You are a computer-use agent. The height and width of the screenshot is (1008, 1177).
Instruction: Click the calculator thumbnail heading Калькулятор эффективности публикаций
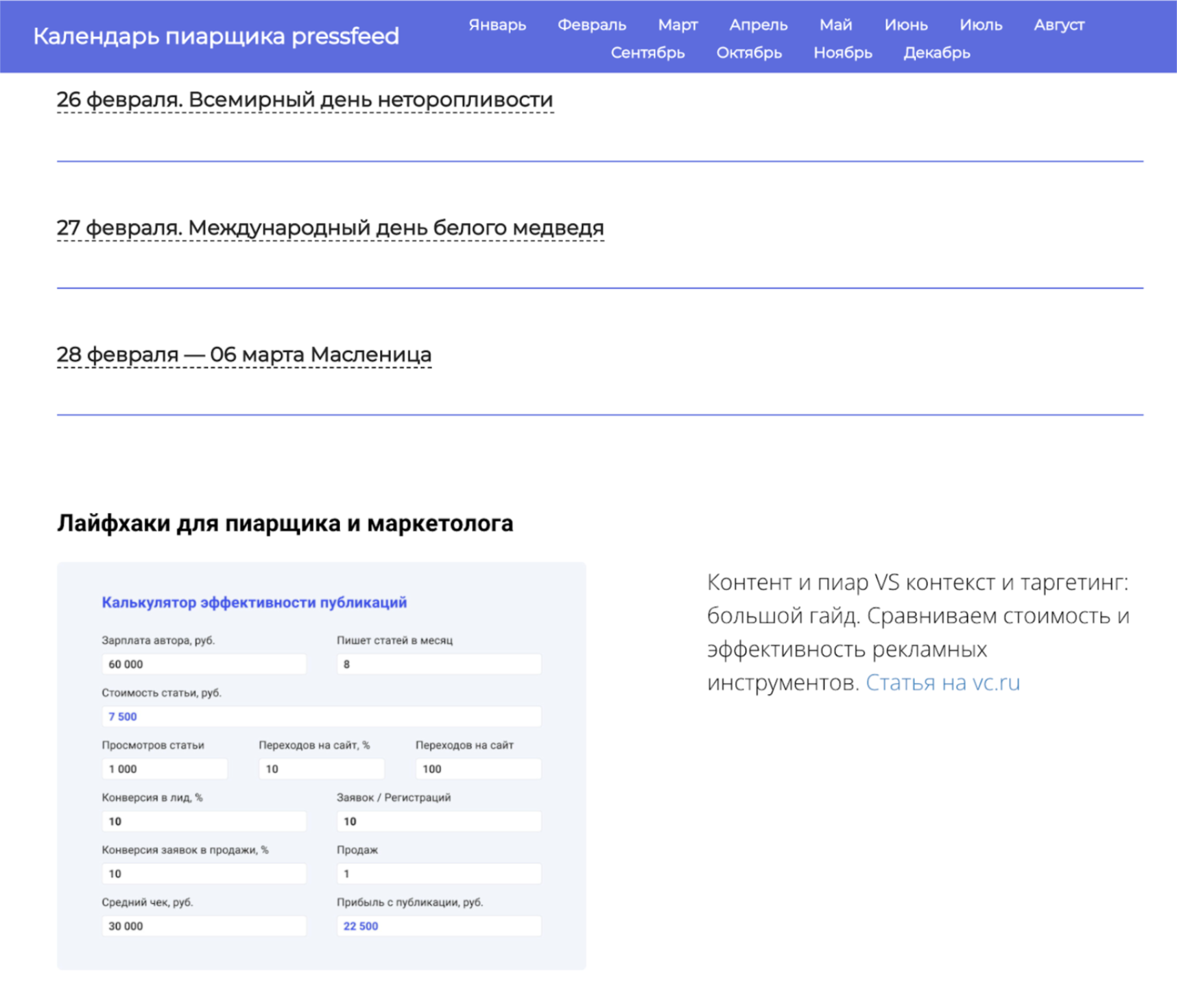(254, 603)
